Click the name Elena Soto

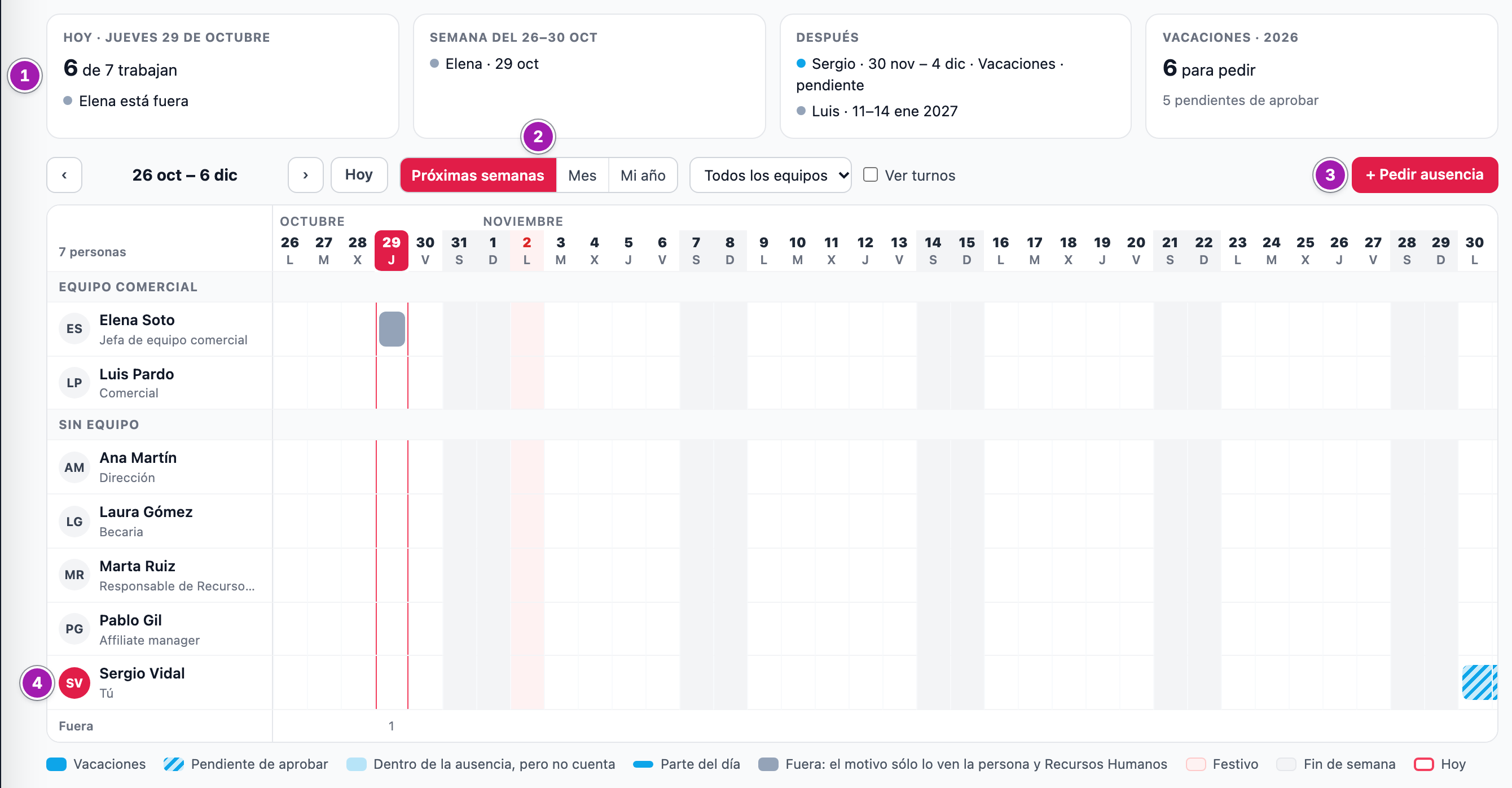coord(137,320)
